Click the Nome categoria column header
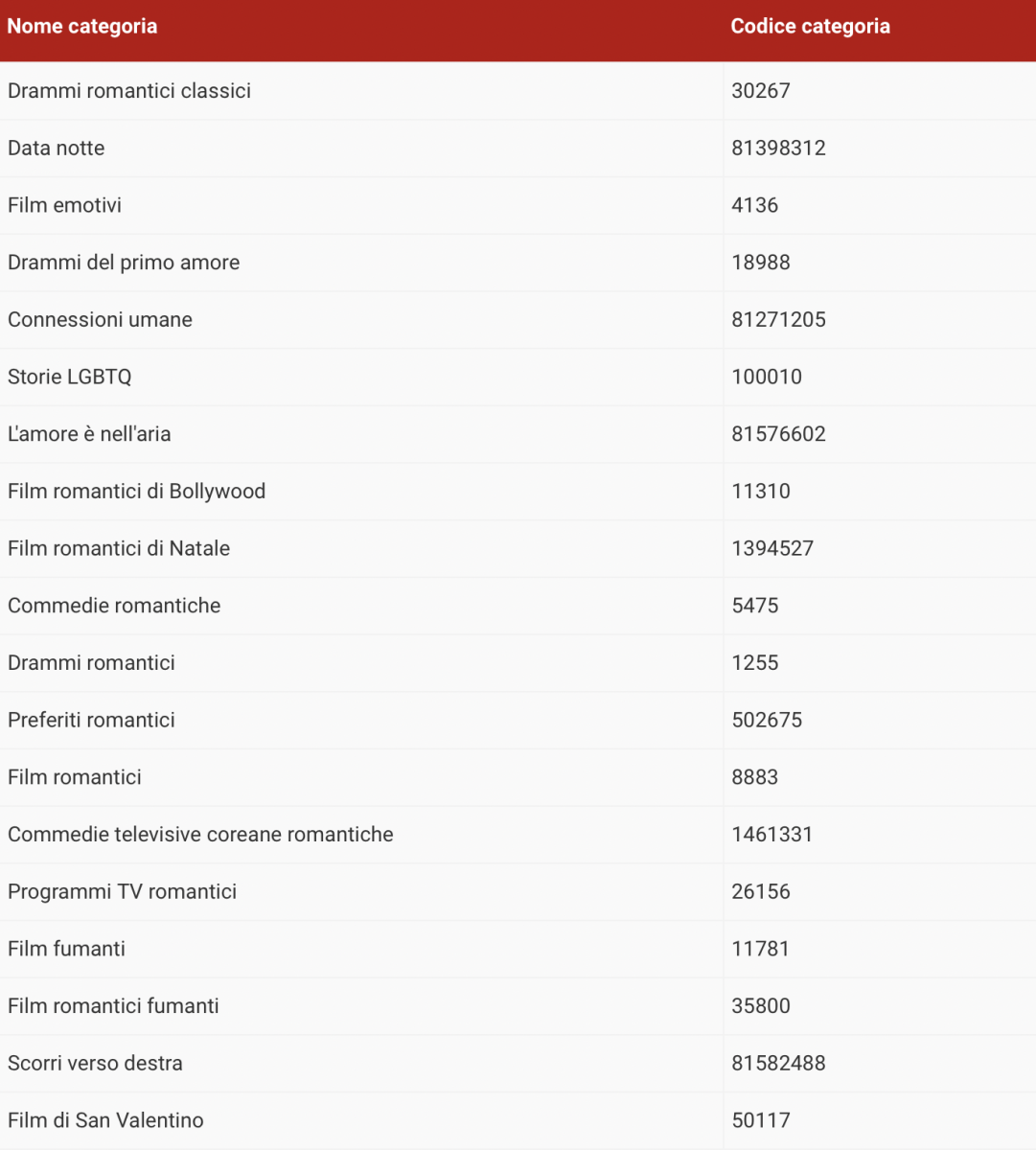Viewport: 1036px width, 1150px height. 82,27
